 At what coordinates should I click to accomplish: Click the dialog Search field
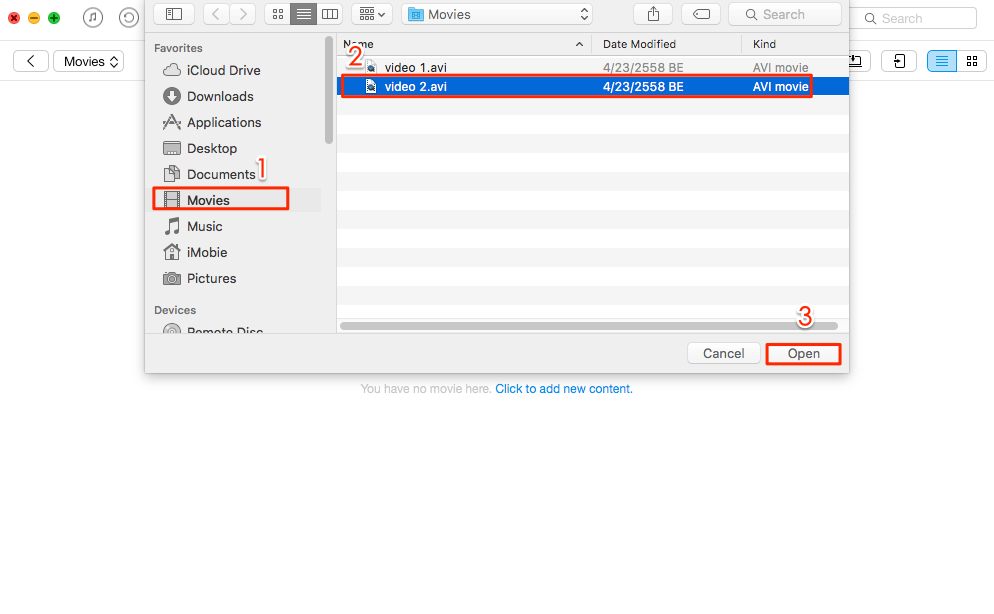[785, 14]
